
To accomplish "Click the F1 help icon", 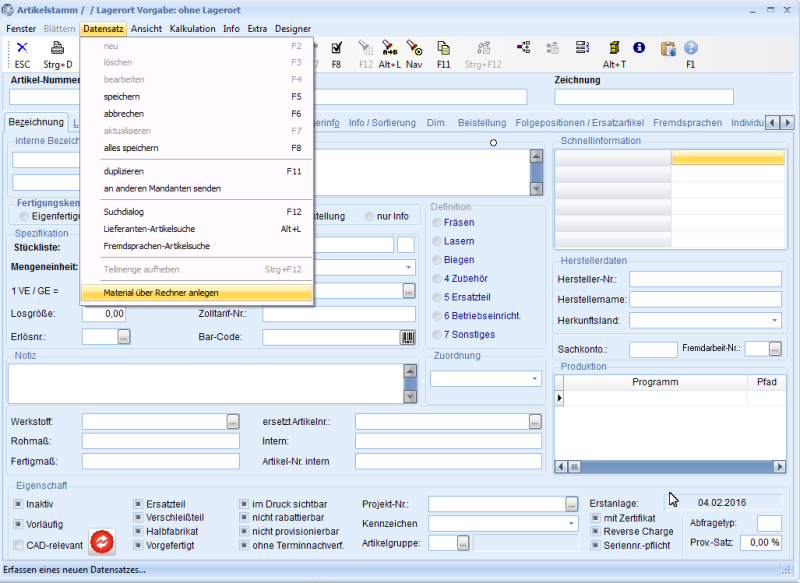I will pos(690,48).
